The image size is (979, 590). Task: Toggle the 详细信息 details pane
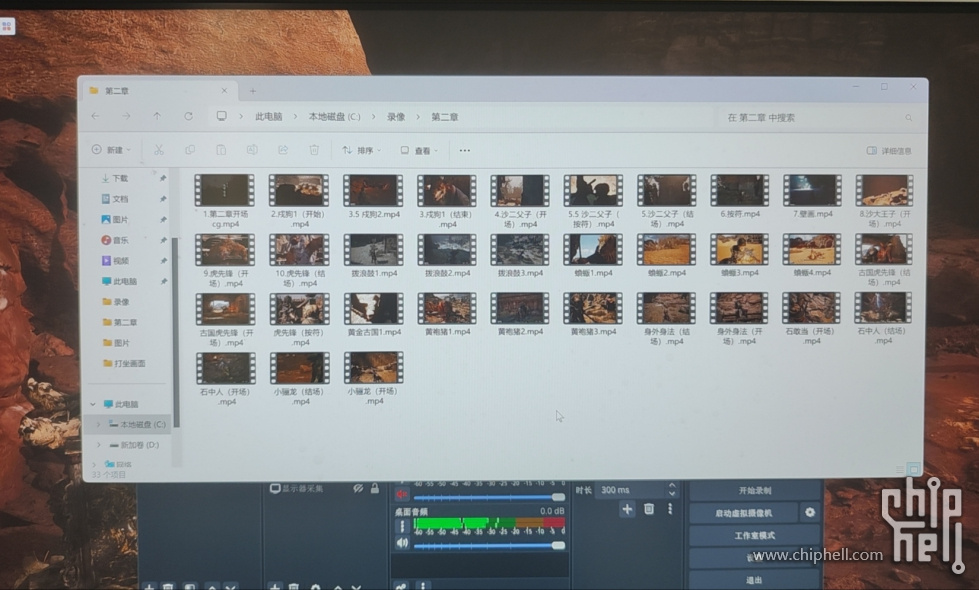coord(888,151)
